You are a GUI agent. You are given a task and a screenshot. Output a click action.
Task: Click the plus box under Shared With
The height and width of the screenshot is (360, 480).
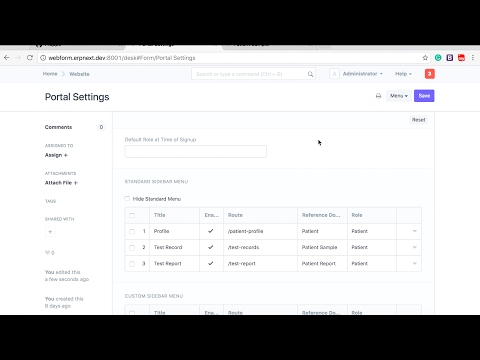(x=50, y=232)
